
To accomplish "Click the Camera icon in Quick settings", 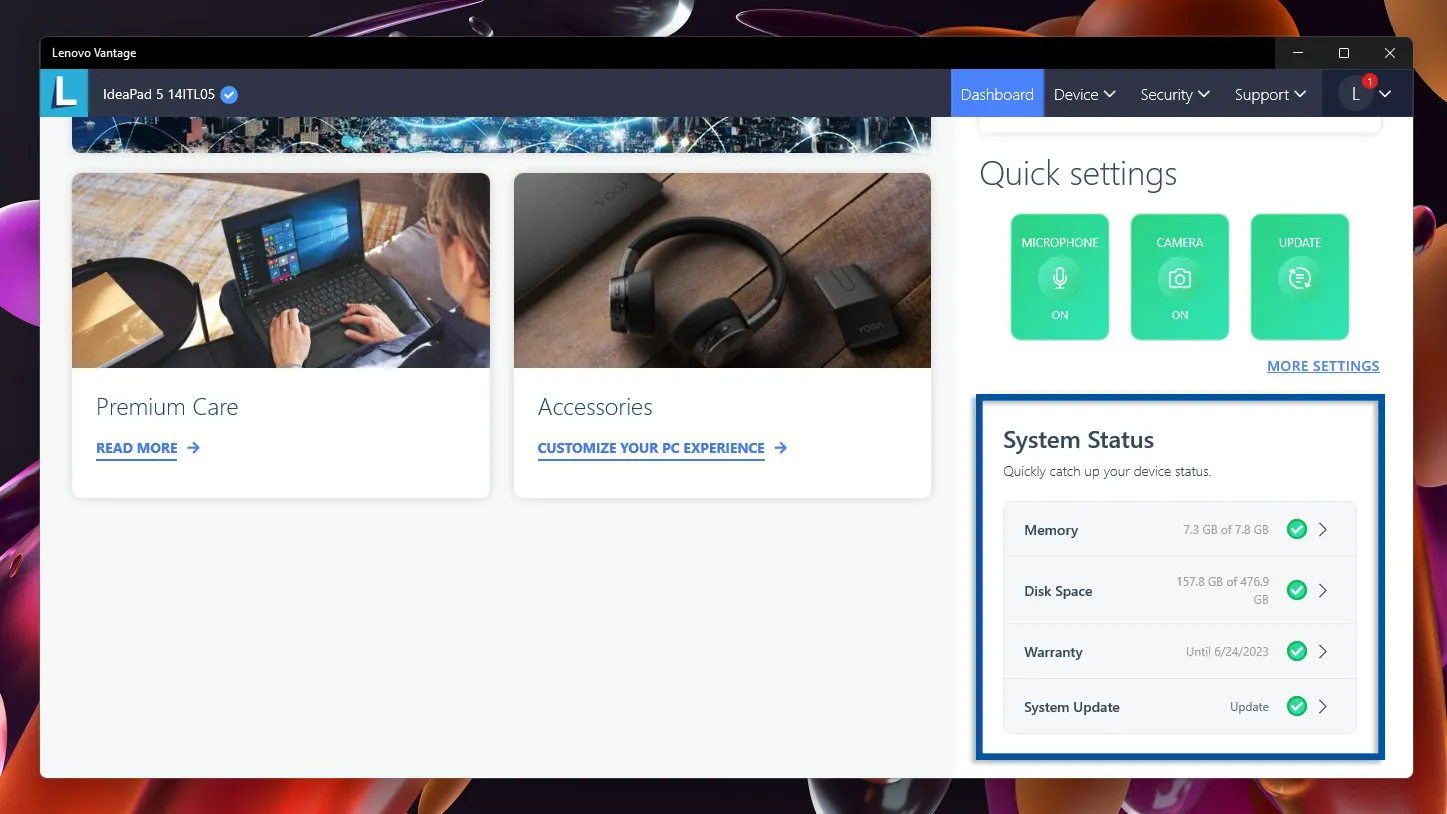I will point(1179,277).
